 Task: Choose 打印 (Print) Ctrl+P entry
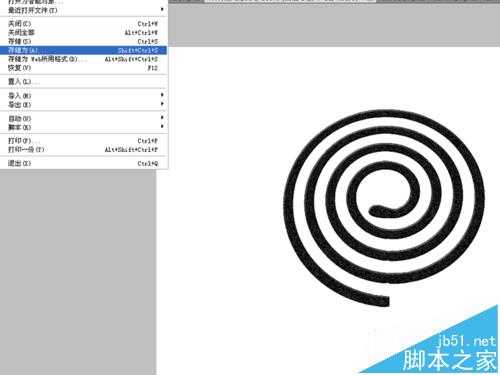tap(83, 141)
